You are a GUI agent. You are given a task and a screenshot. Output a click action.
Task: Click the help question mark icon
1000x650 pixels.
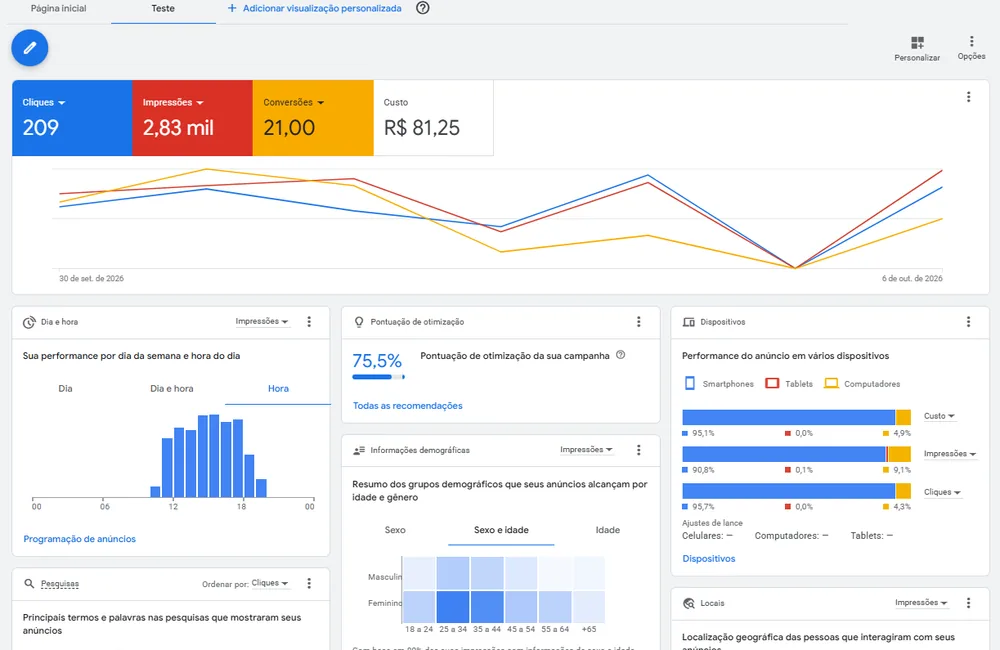tap(422, 8)
